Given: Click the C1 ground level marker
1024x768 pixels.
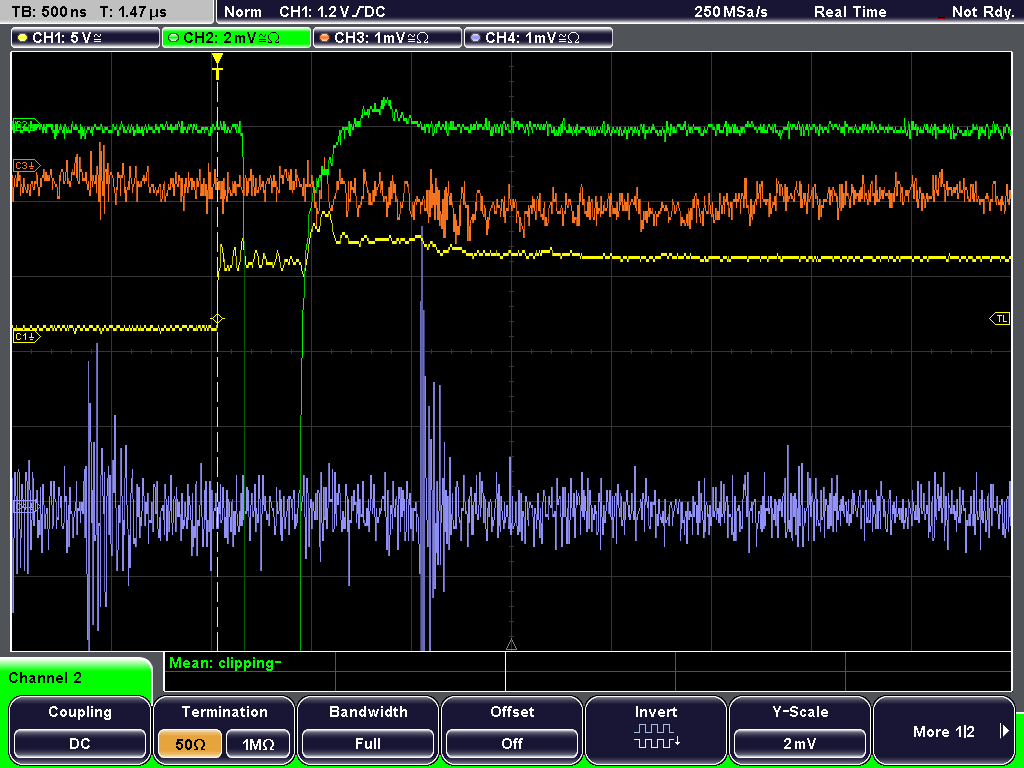Looking at the screenshot, I should point(26,336).
